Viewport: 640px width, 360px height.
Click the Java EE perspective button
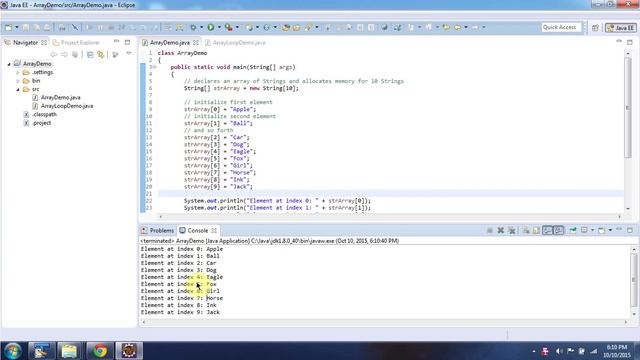pos(621,27)
